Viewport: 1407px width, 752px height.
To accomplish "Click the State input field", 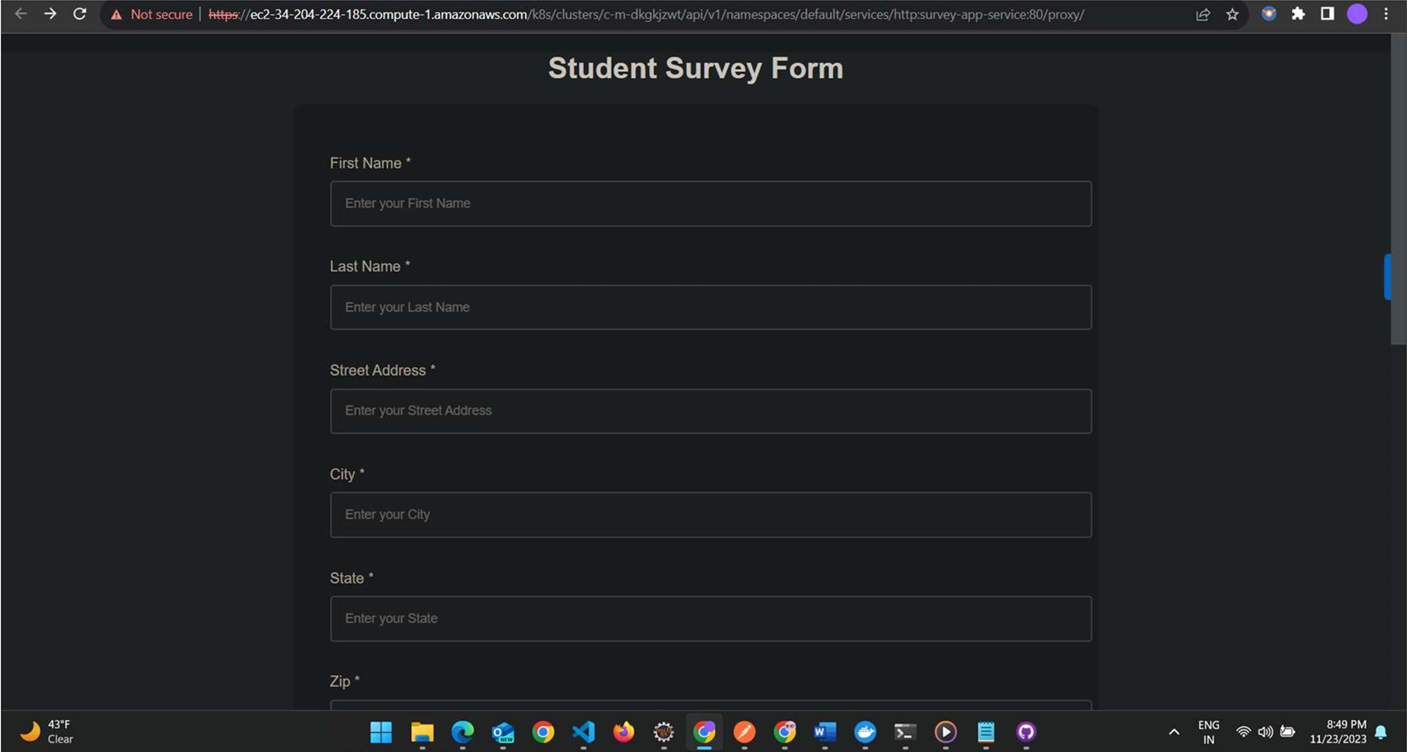I will click(x=710, y=619).
